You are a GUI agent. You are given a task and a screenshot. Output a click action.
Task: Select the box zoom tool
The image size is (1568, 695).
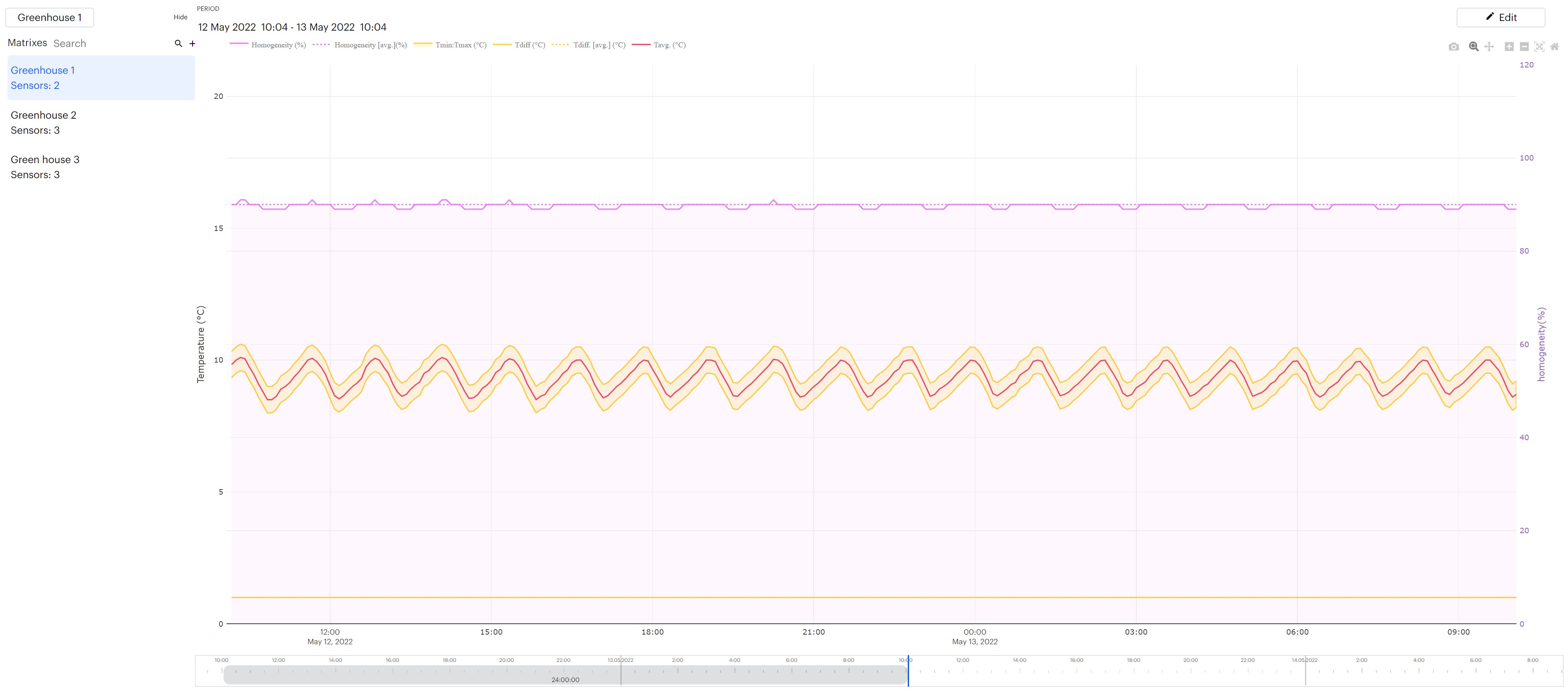(1474, 47)
